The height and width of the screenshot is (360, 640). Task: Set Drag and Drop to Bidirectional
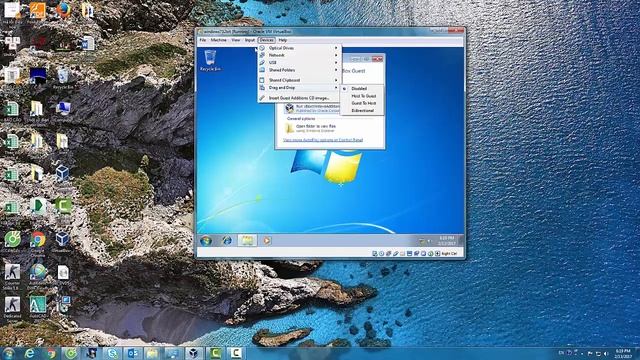[362, 111]
